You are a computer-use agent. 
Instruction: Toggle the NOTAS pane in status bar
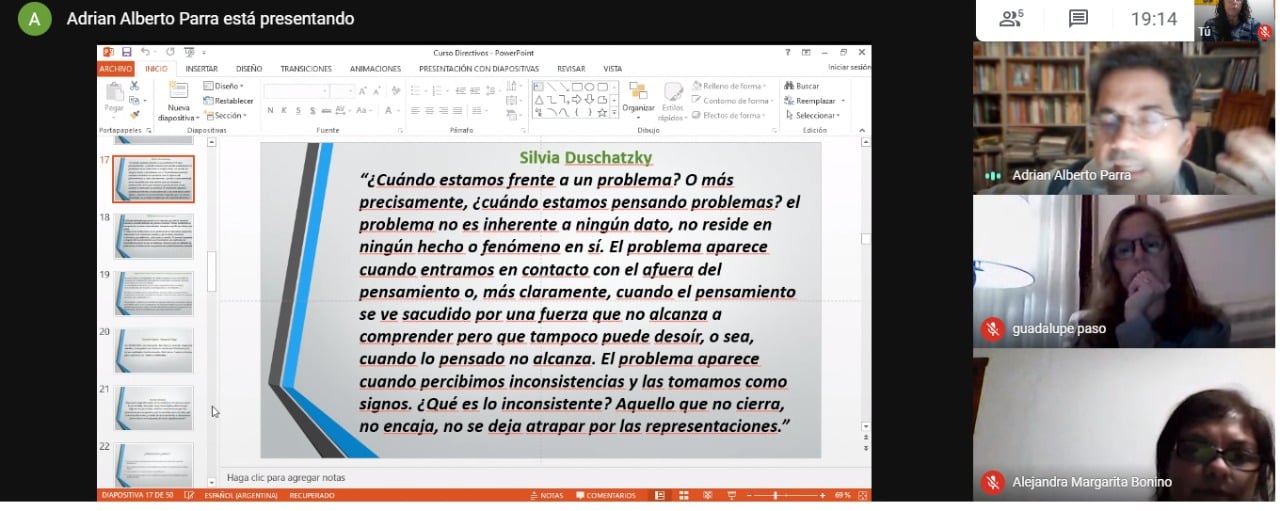(x=546, y=495)
